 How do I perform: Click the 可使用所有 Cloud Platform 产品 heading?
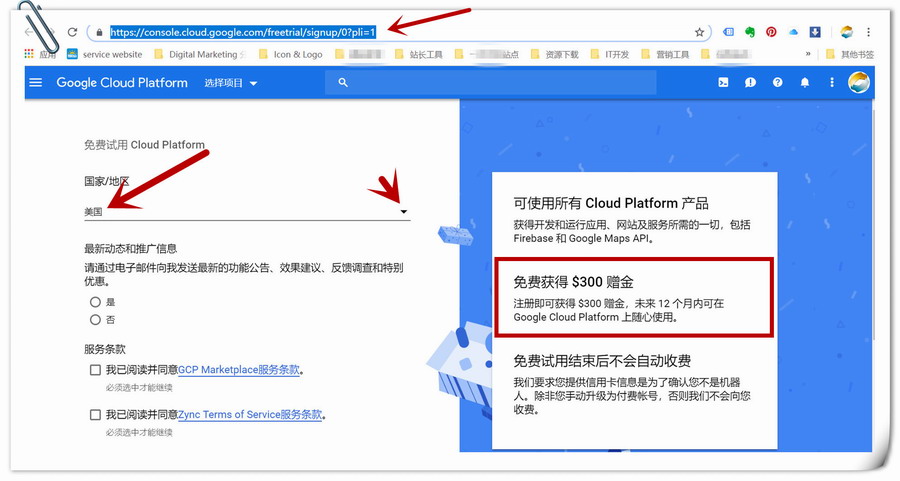pyautogui.click(x=611, y=203)
